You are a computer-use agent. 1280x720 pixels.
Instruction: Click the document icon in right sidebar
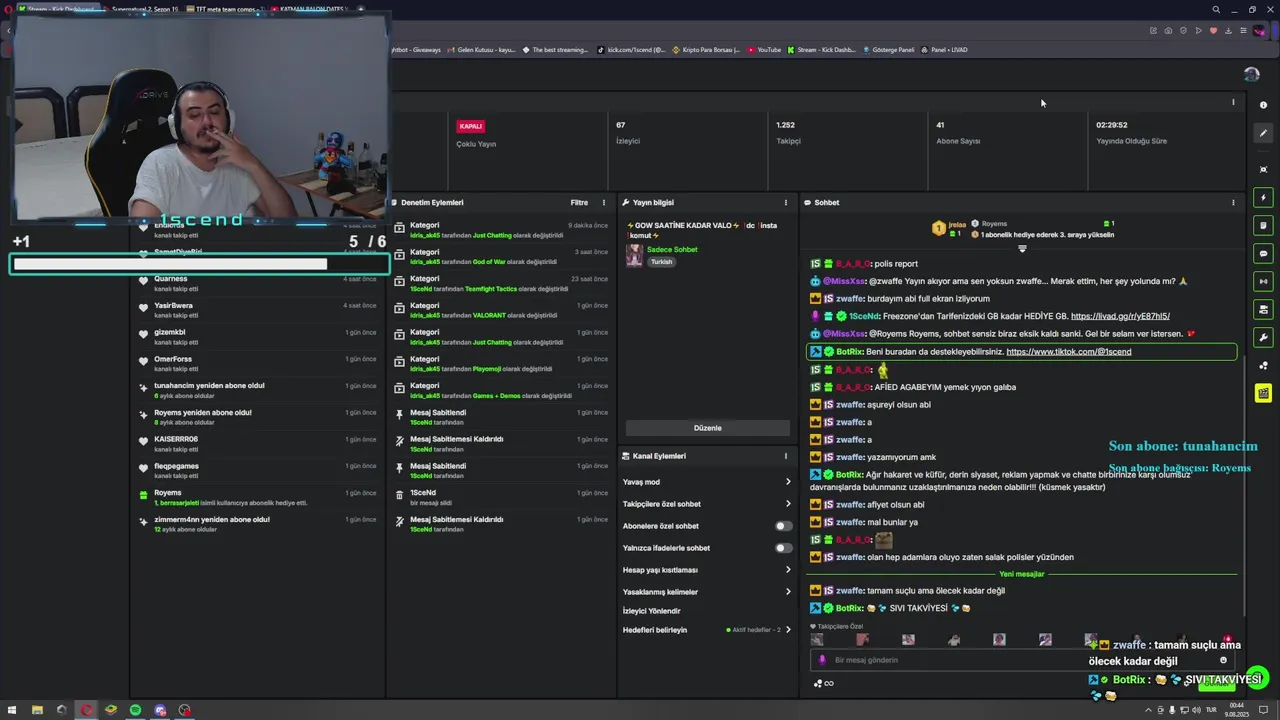tap(1264, 225)
